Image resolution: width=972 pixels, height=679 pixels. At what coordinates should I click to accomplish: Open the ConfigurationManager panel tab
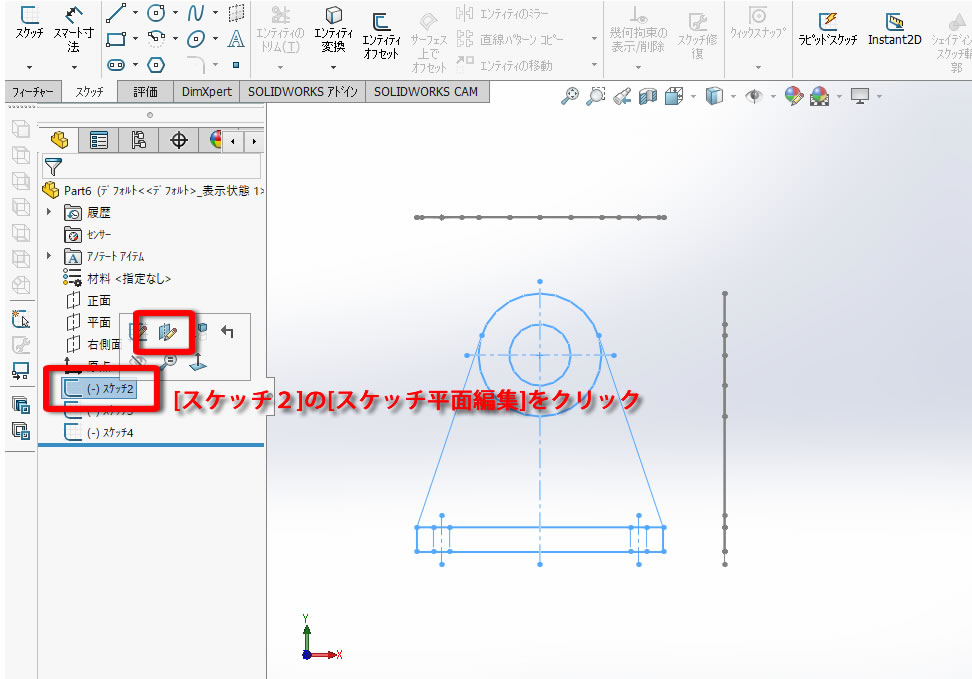pyautogui.click(x=139, y=140)
